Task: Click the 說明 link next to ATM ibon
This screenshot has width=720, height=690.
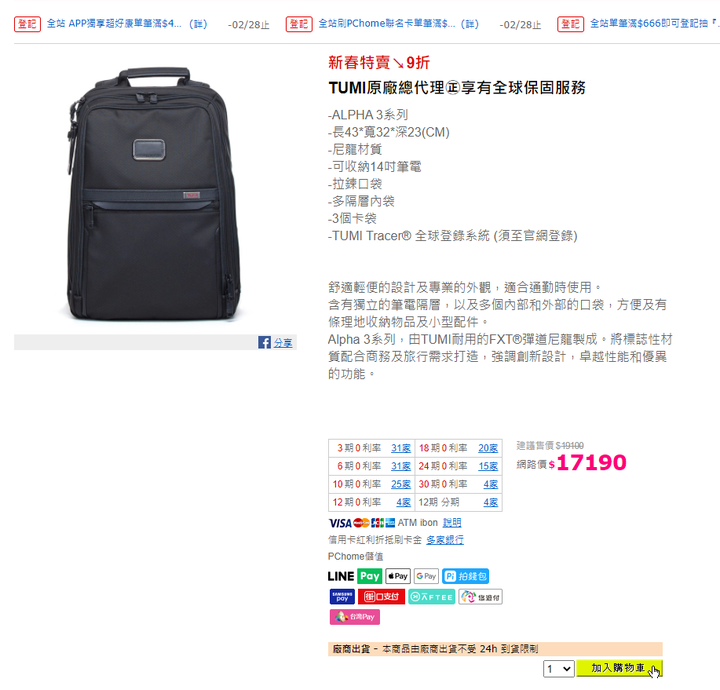Action: click(452, 522)
